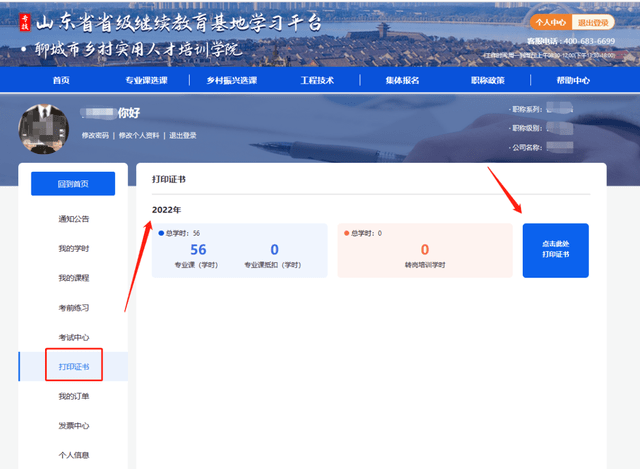Image resolution: width=640 pixels, height=469 pixels.
Task: Open the 帮助中心 navigation item
Action: click(x=573, y=80)
